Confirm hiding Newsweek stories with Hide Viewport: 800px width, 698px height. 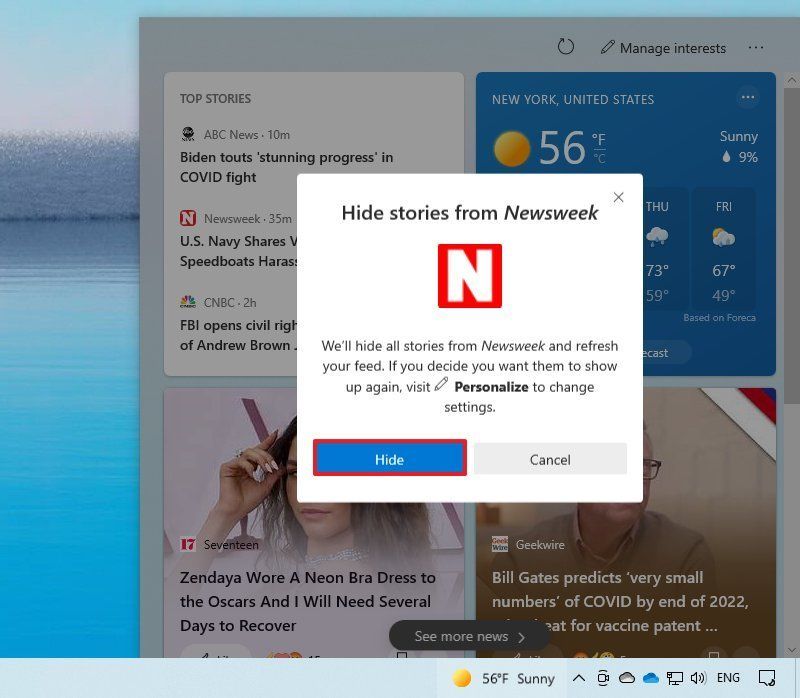(x=389, y=459)
